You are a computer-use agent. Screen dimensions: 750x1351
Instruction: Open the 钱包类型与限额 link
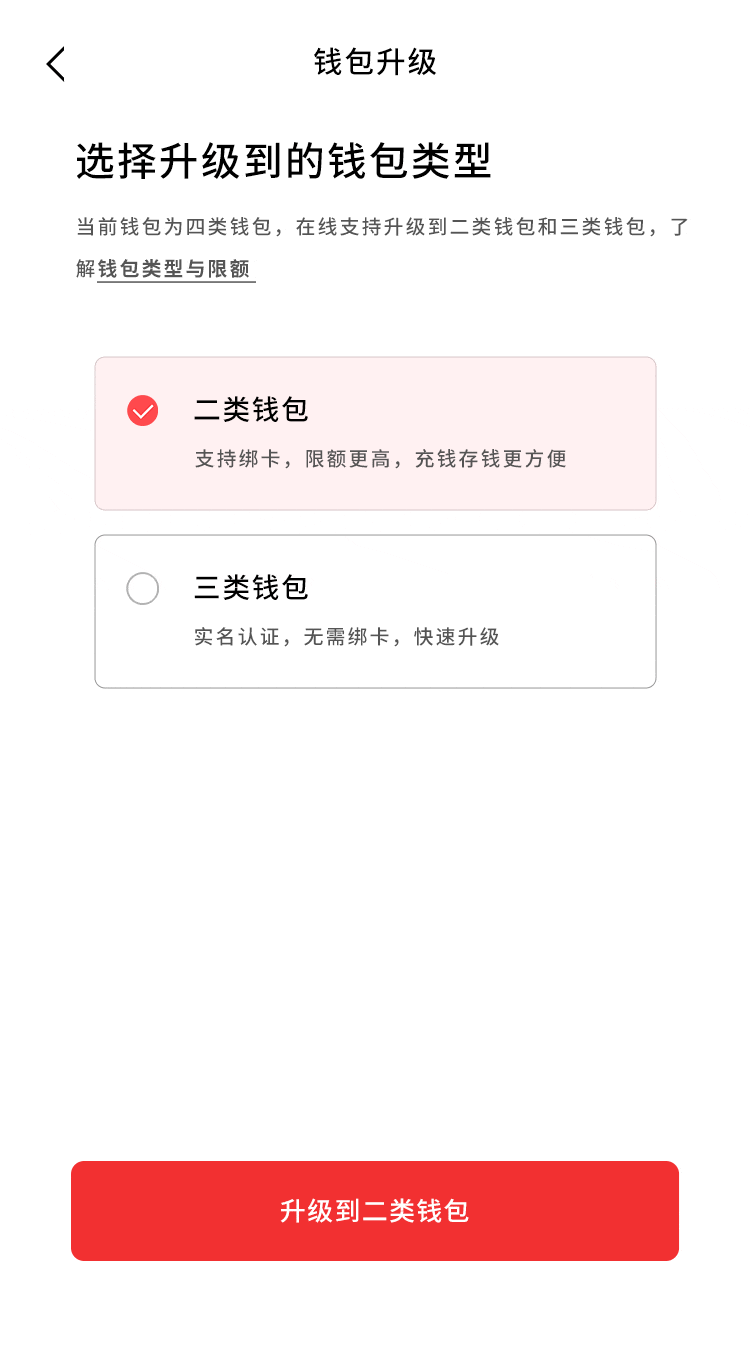coord(176,270)
